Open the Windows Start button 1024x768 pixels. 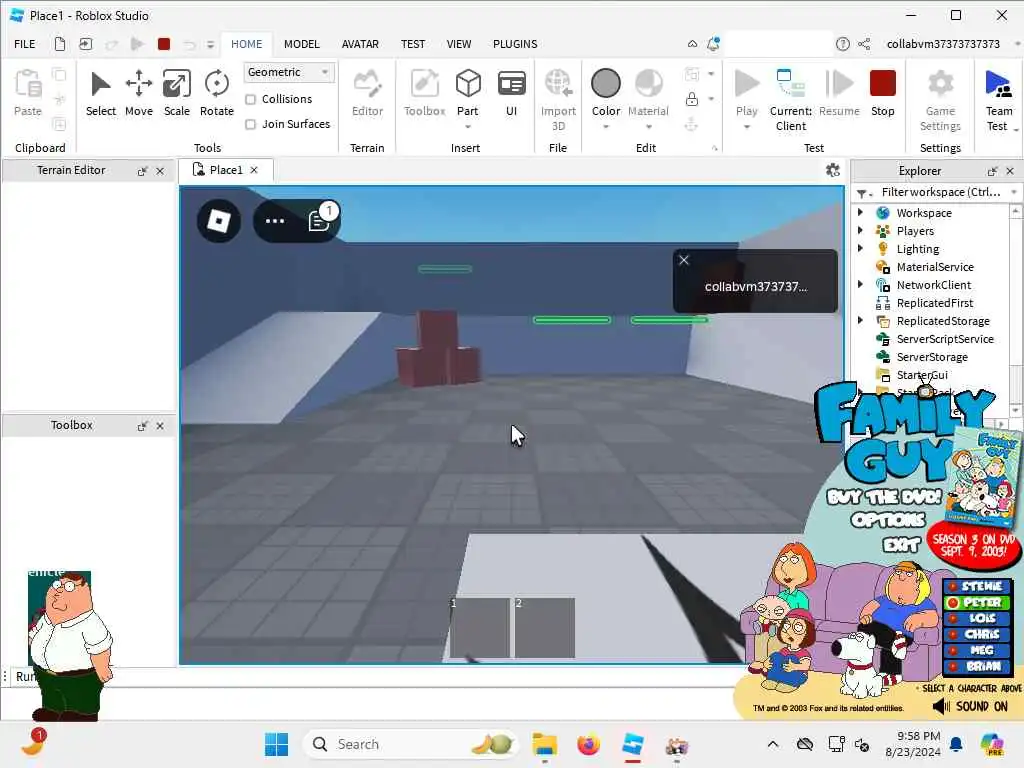[x=276, y=744]
